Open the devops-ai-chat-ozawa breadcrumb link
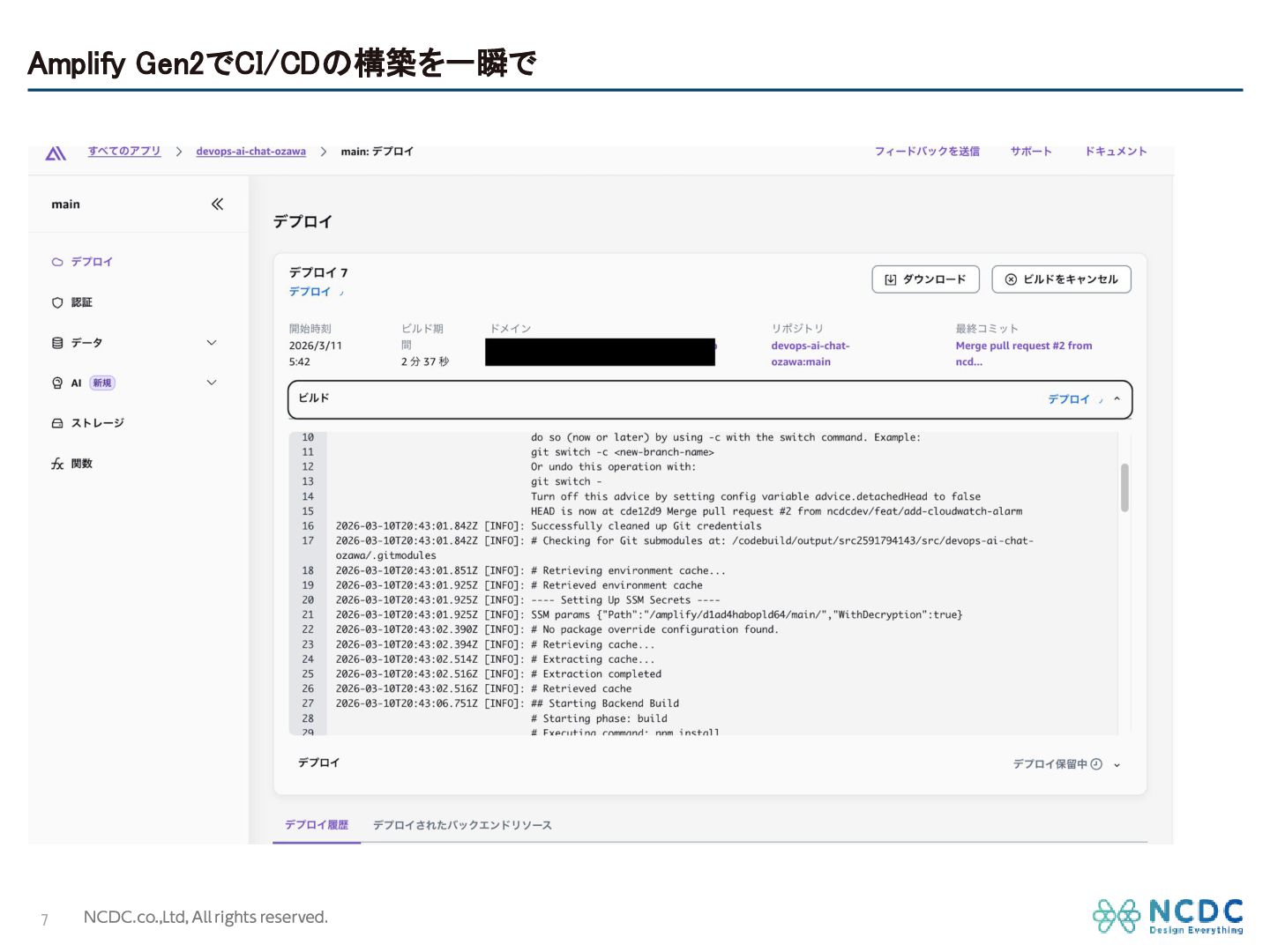 pos(251,152)
